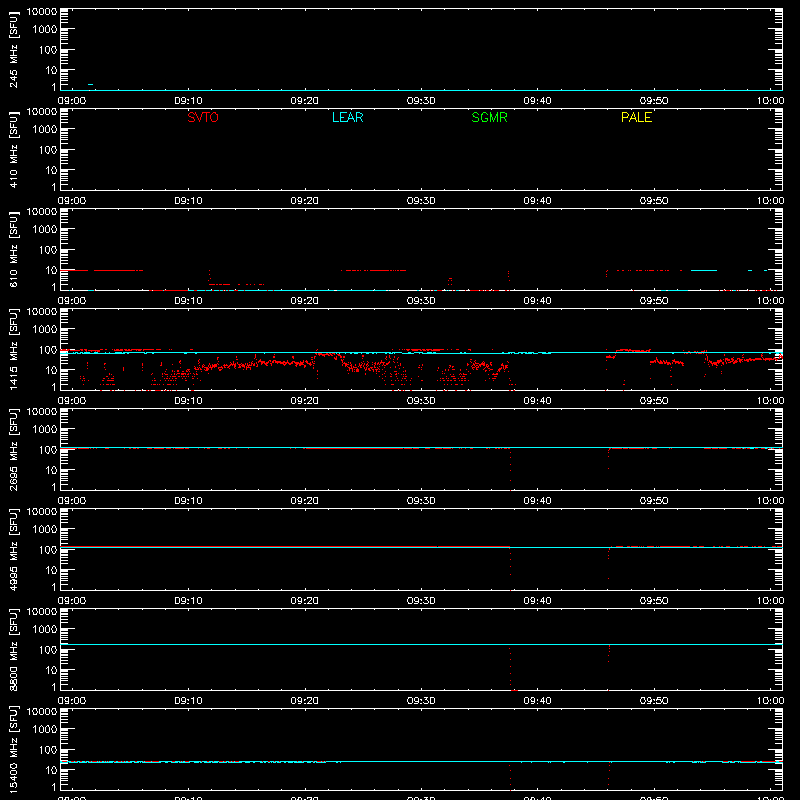Image resolution: width=800 pixels, height=800 pixels.
Task: Click 09:40 time label under 2695 MHz panel
Action: tap(537, 501)
